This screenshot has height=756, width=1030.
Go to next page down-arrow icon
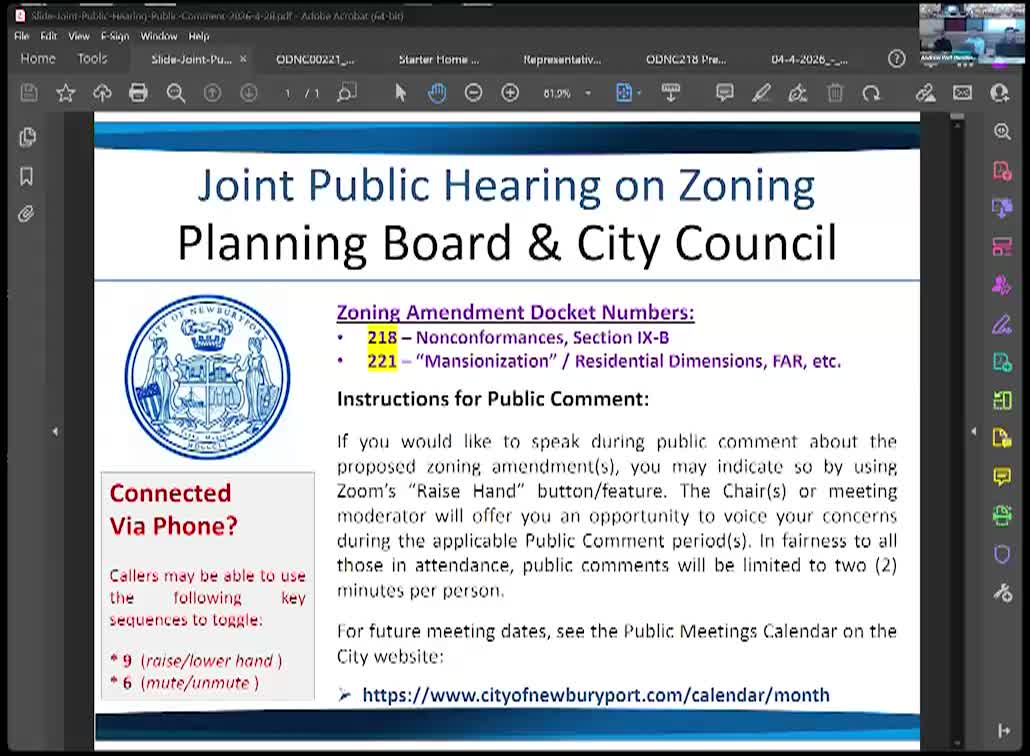point(248,93)
